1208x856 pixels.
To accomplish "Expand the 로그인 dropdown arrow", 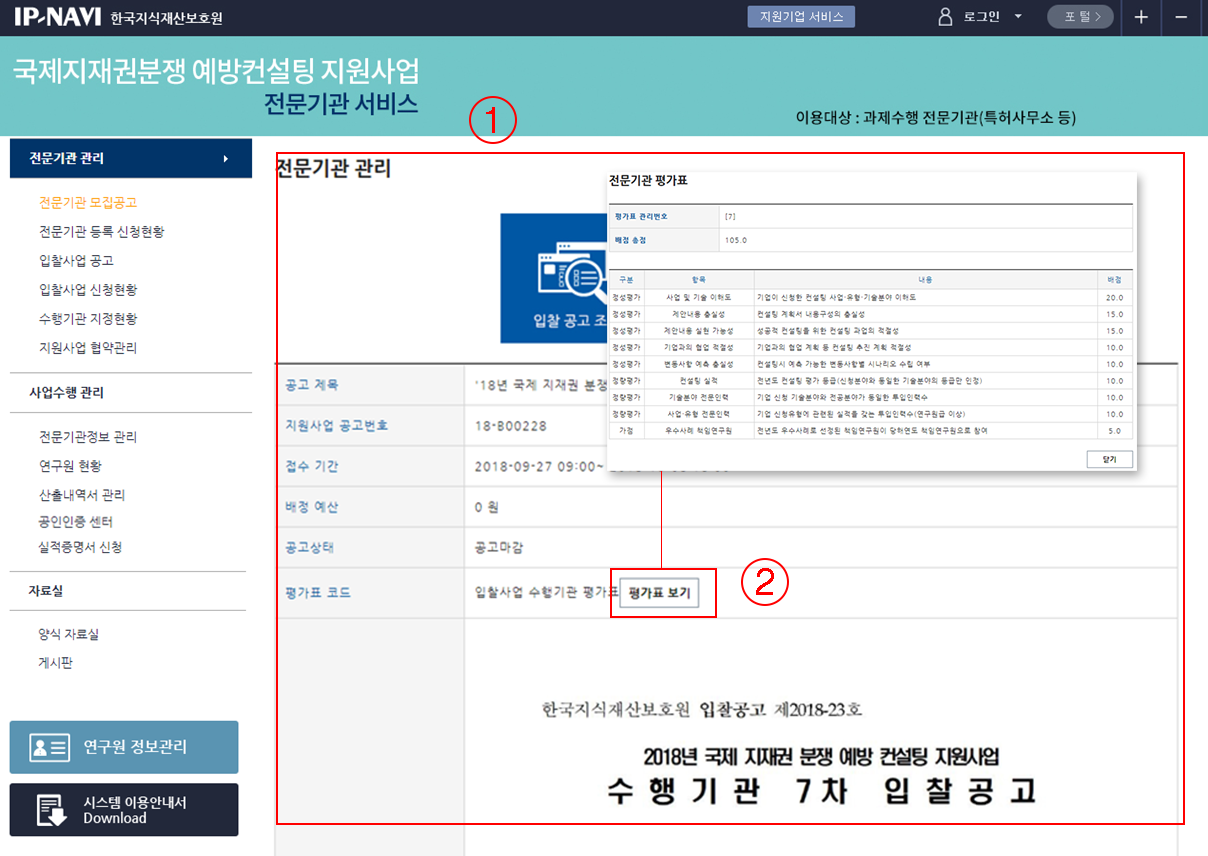I will tap(1018, 17).
